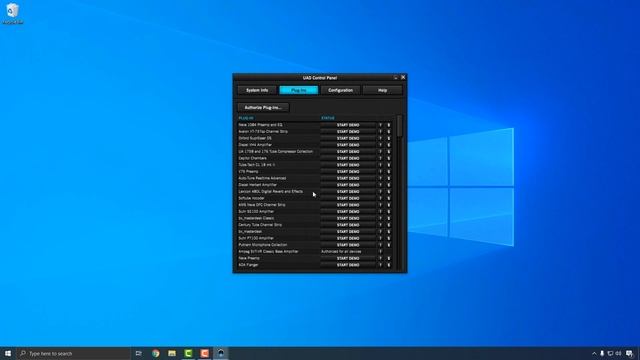
Task: Open help for V76 Preamp
Action: pos(380,171)
